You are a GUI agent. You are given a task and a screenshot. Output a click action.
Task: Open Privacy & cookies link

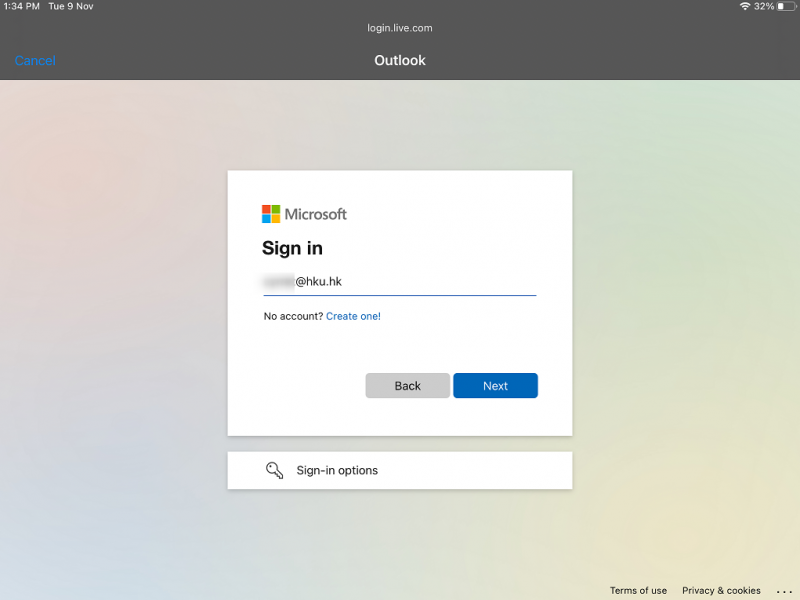point(721,590)
